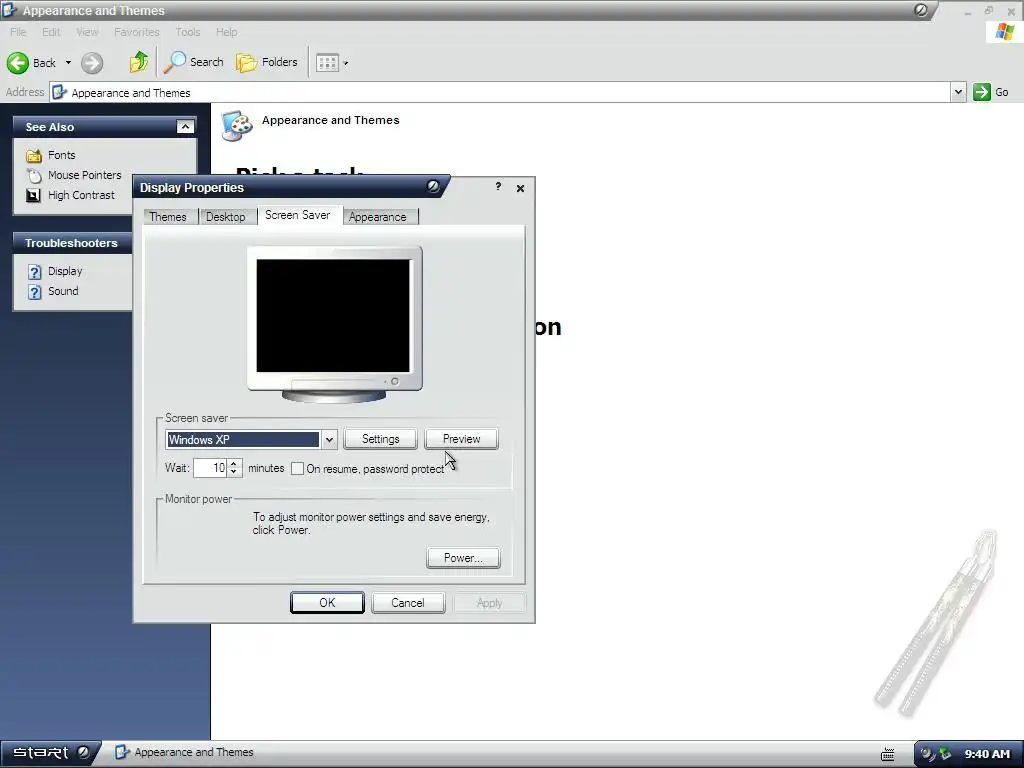Screen dimensions: 1024x768
Task: Click Cancel in Display Properties
Action: click(x=408, y=603)
